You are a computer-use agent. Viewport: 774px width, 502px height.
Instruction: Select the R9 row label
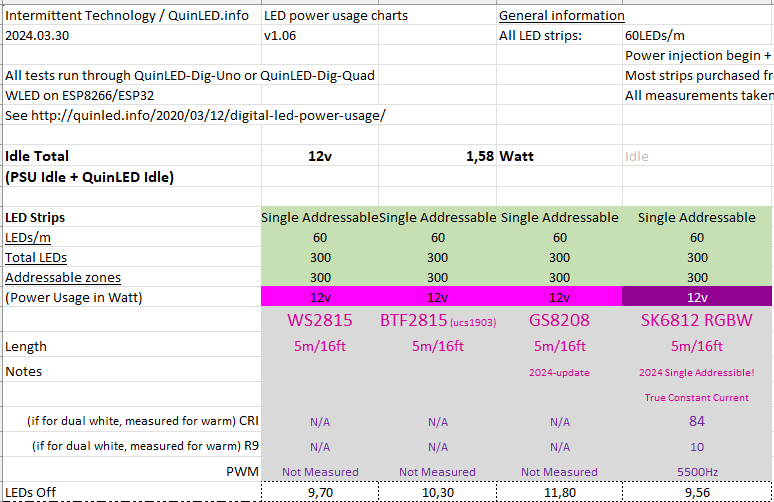[145, 446]
